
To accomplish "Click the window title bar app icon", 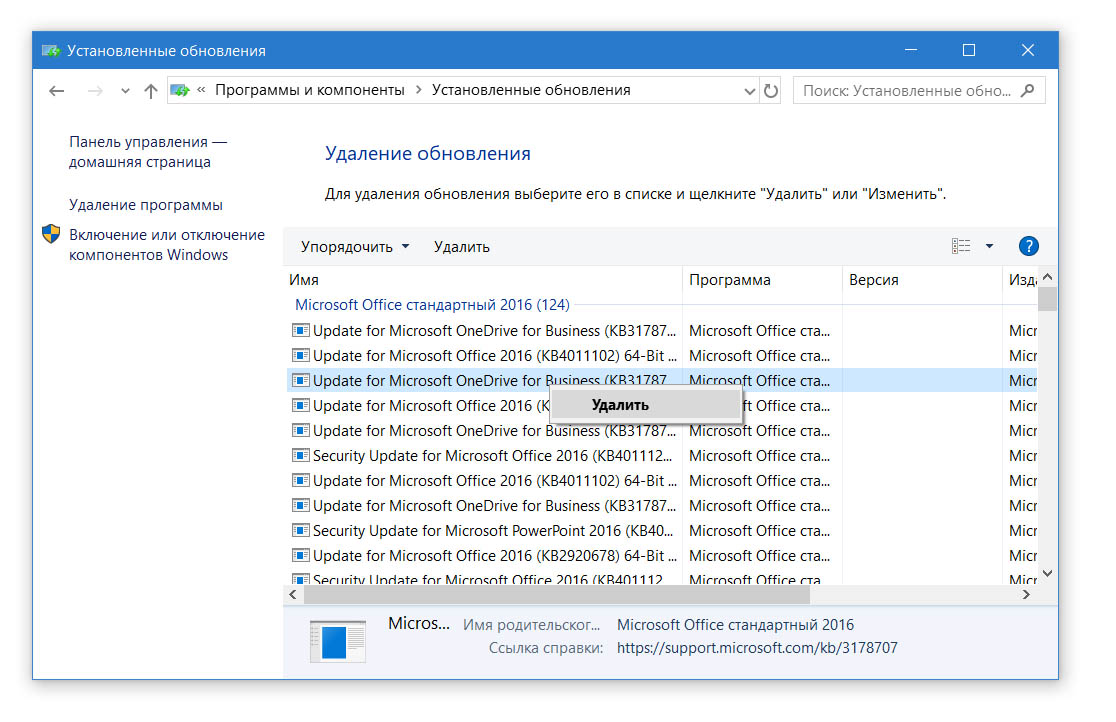I will [51, 51].
